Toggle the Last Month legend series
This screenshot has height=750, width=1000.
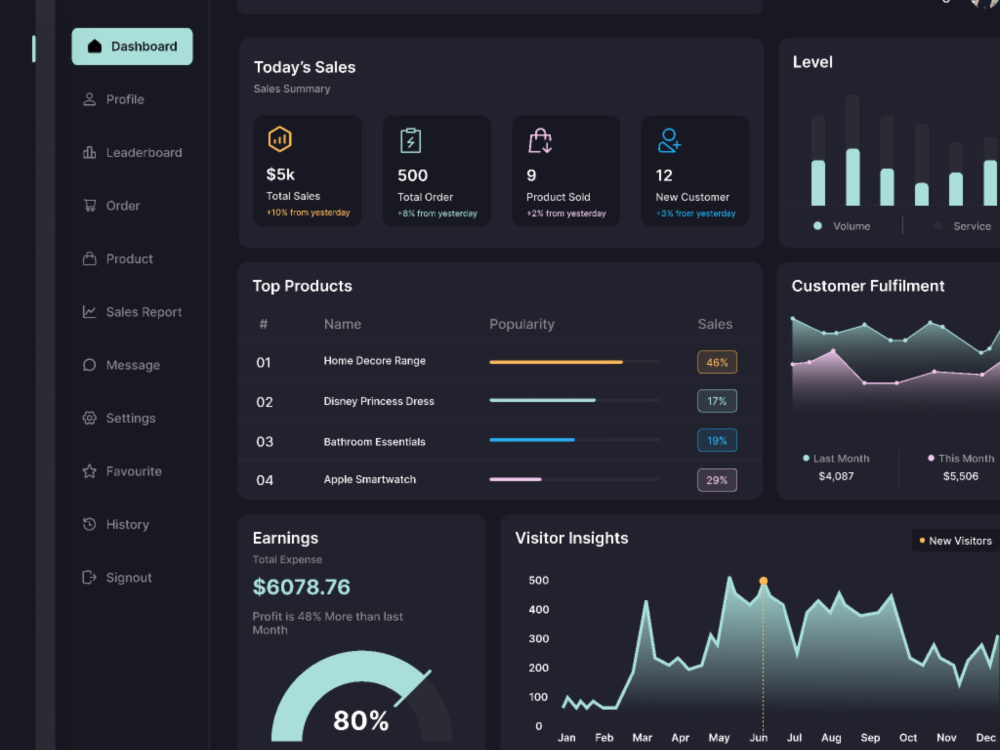pyautogui.click(x=836, y=459)
